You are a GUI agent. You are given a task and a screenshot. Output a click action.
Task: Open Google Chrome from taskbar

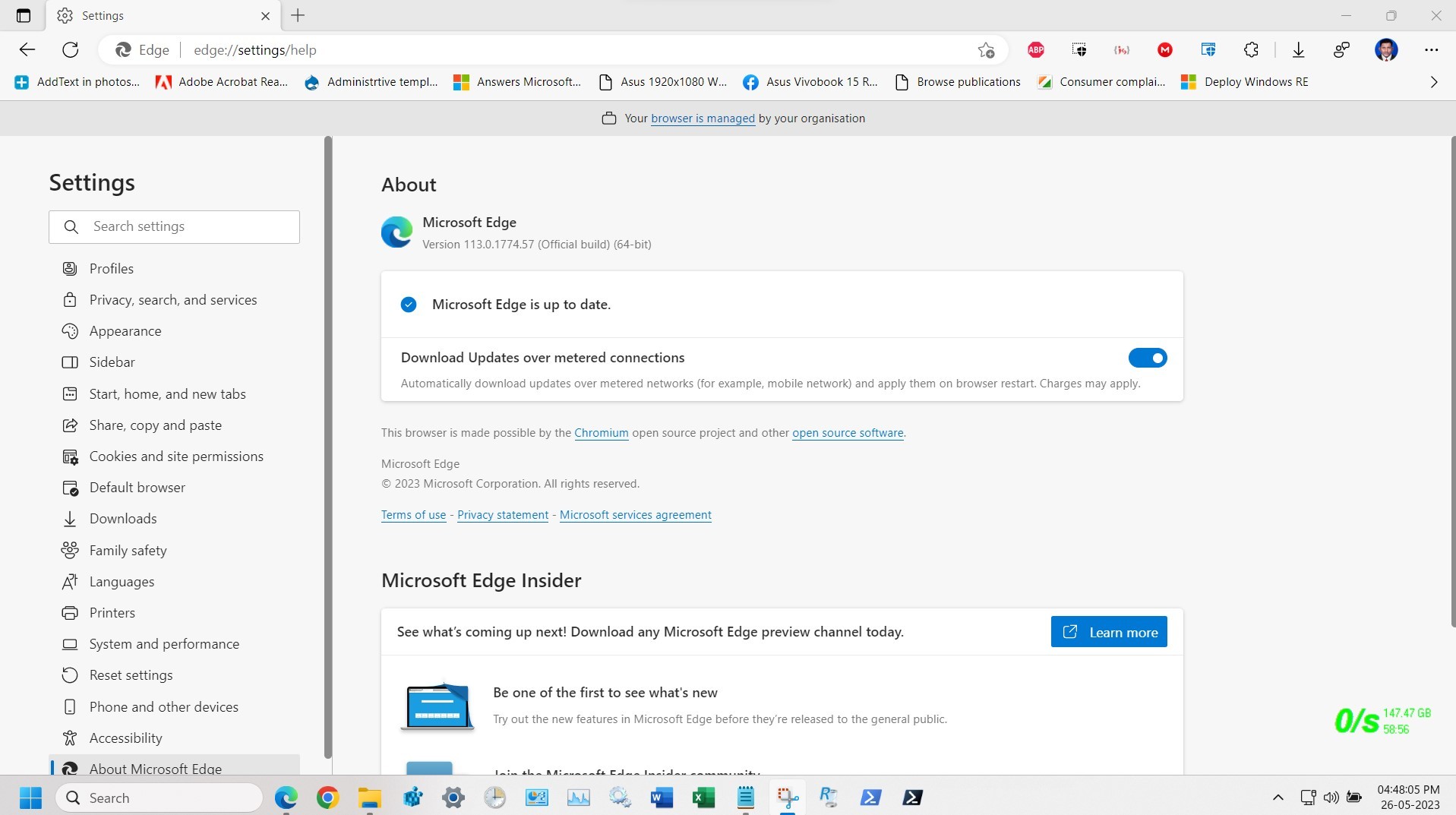click(x=327, y=798)
